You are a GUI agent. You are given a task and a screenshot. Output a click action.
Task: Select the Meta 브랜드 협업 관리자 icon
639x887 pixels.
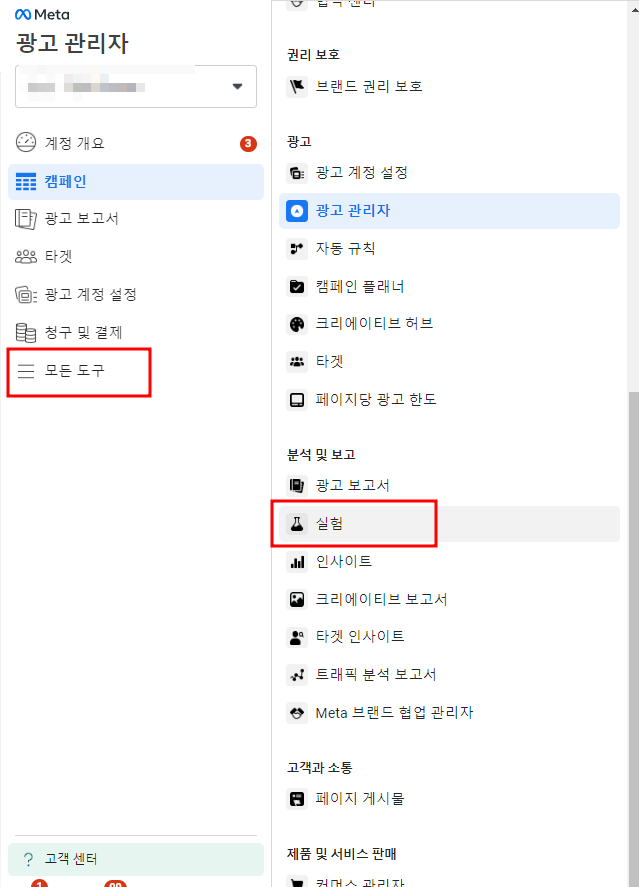(296, 712)
